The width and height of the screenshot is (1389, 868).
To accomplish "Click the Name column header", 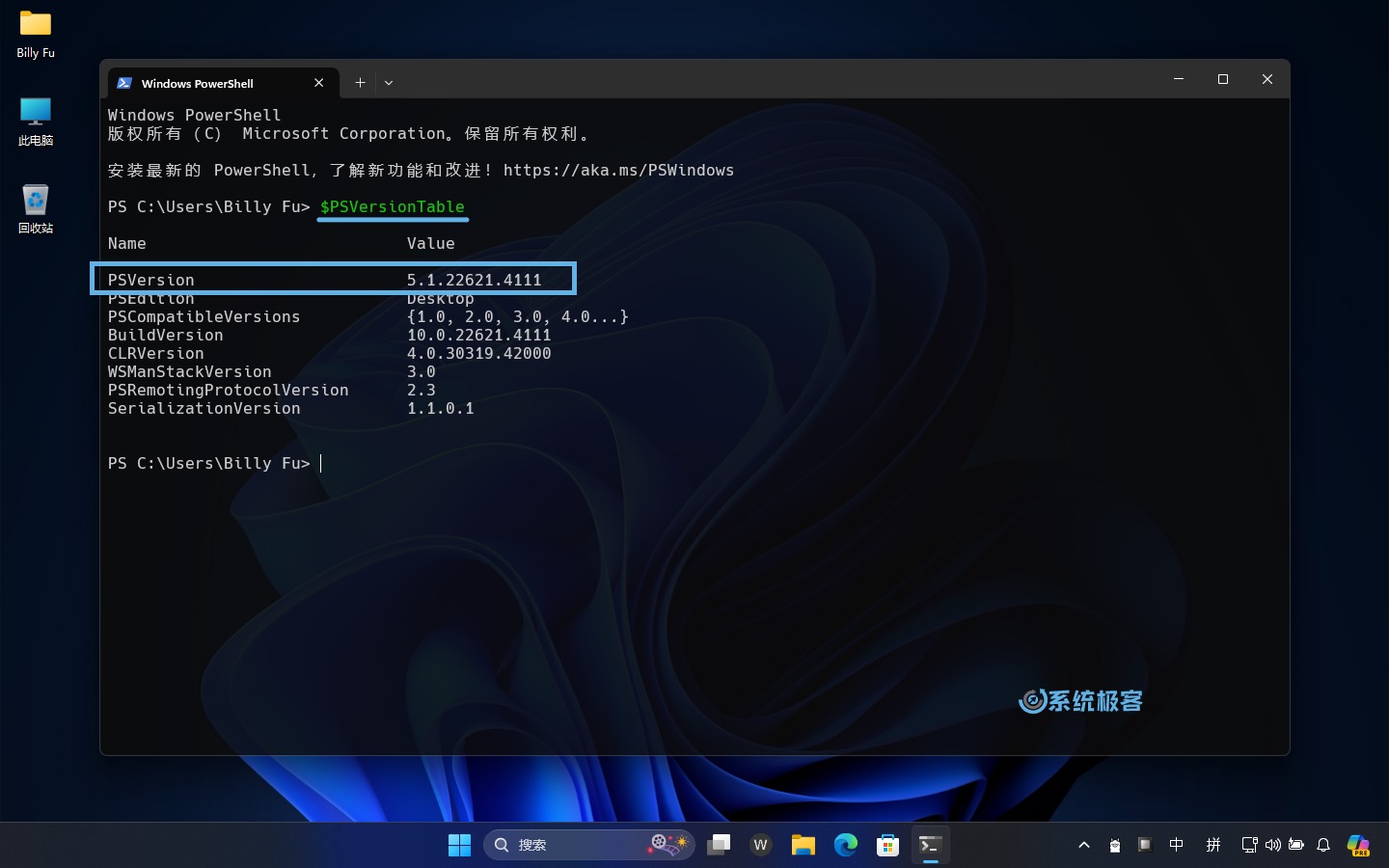I will click(x=127, y=244).
